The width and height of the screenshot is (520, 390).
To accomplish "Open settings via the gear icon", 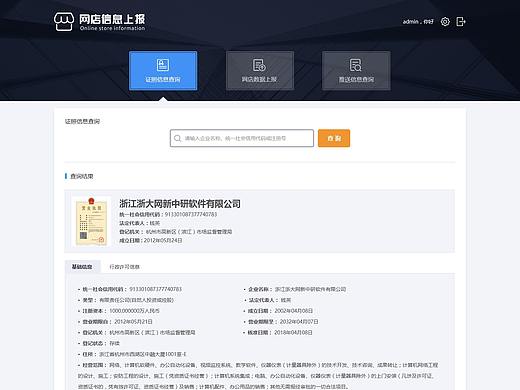I will point(445,22).
